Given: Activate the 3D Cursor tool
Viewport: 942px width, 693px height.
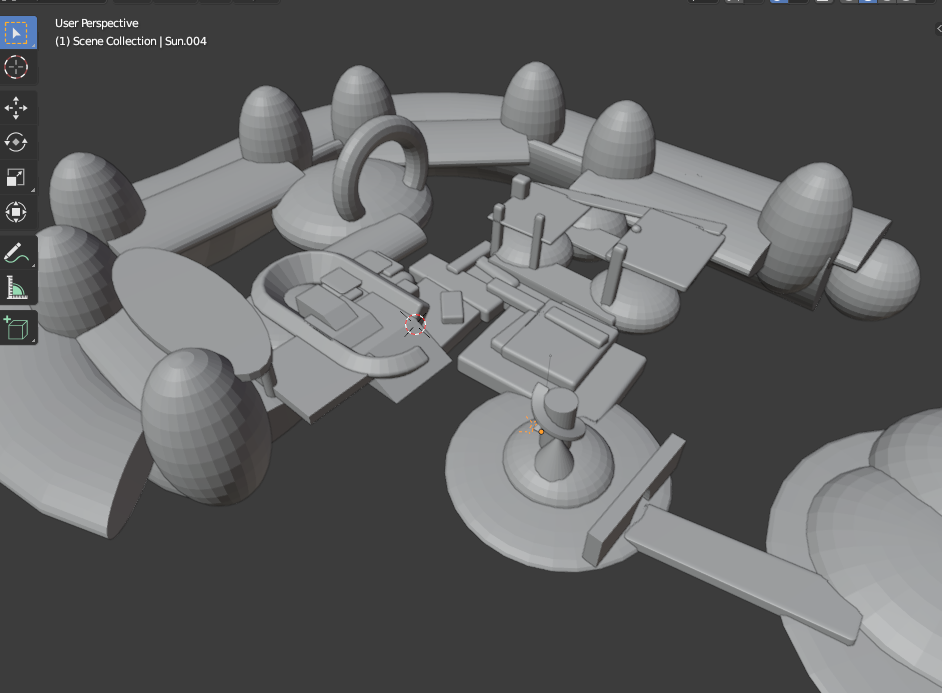Looking at the screenshot, I should tap(16, 67).
